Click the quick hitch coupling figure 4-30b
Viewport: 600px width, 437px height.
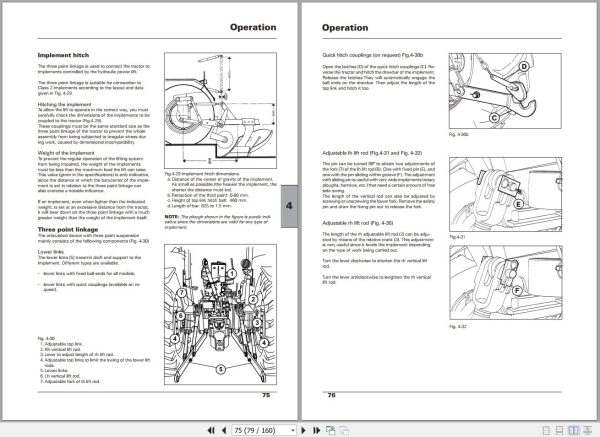(505, 91)
